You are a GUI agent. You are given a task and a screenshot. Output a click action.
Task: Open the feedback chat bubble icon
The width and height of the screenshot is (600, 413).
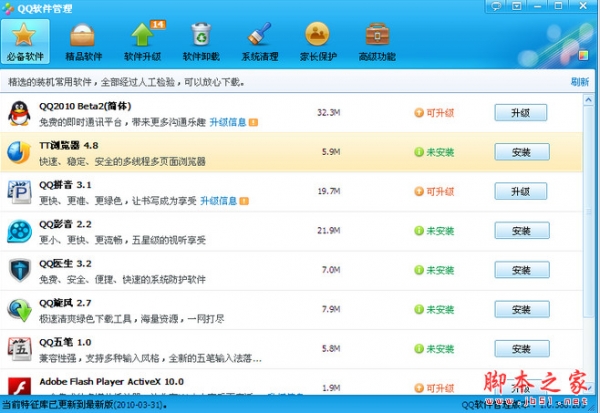pyautogui.click(x=496, y=6)
